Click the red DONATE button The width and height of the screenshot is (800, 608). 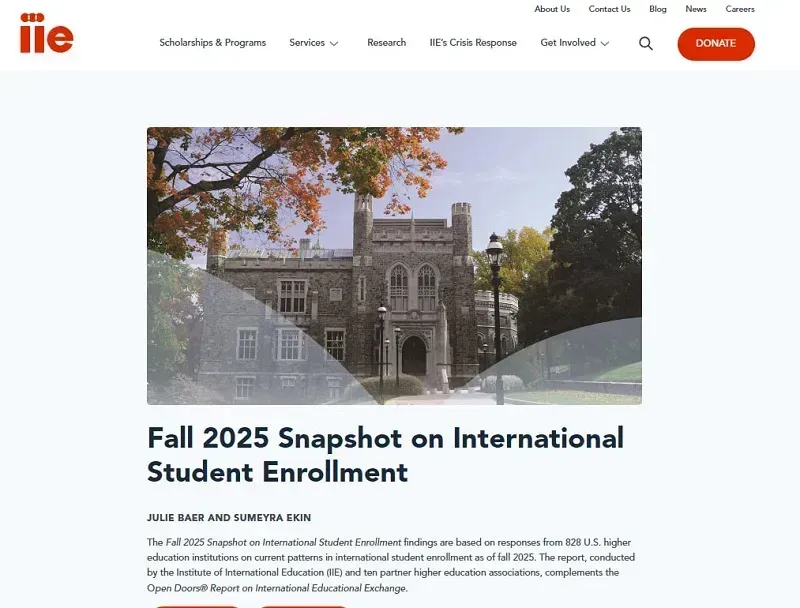pyautogui.click(x=716, y=44)
